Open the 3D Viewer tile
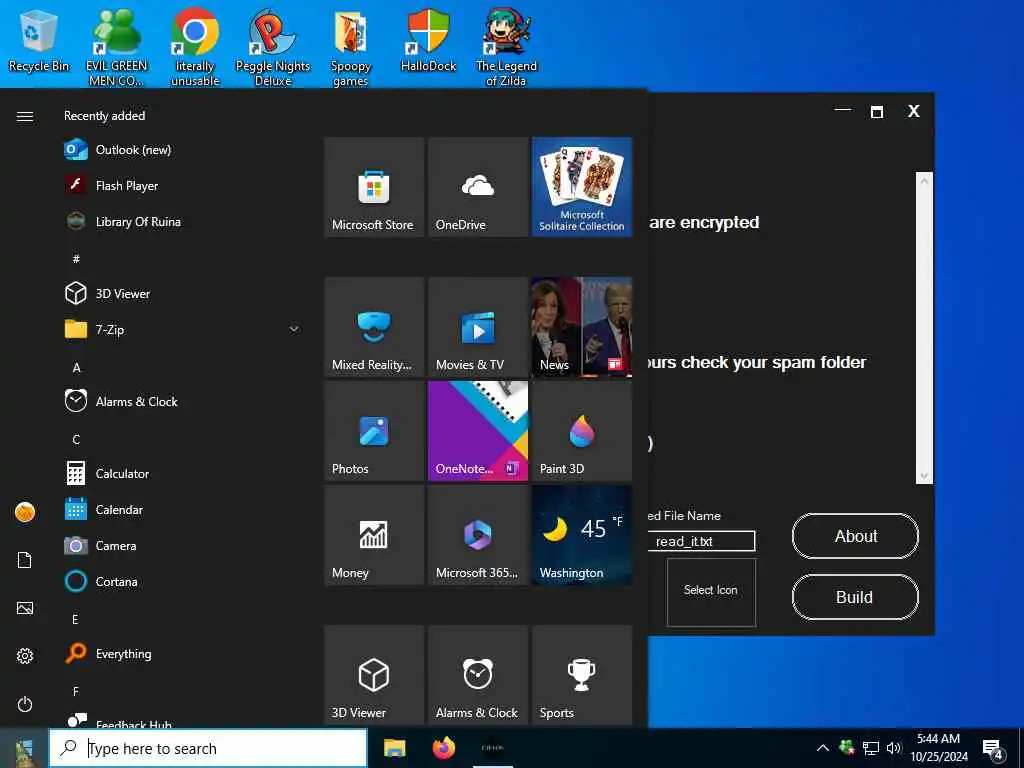Screen dimensions: 1024x768 [x=374, y=675]
